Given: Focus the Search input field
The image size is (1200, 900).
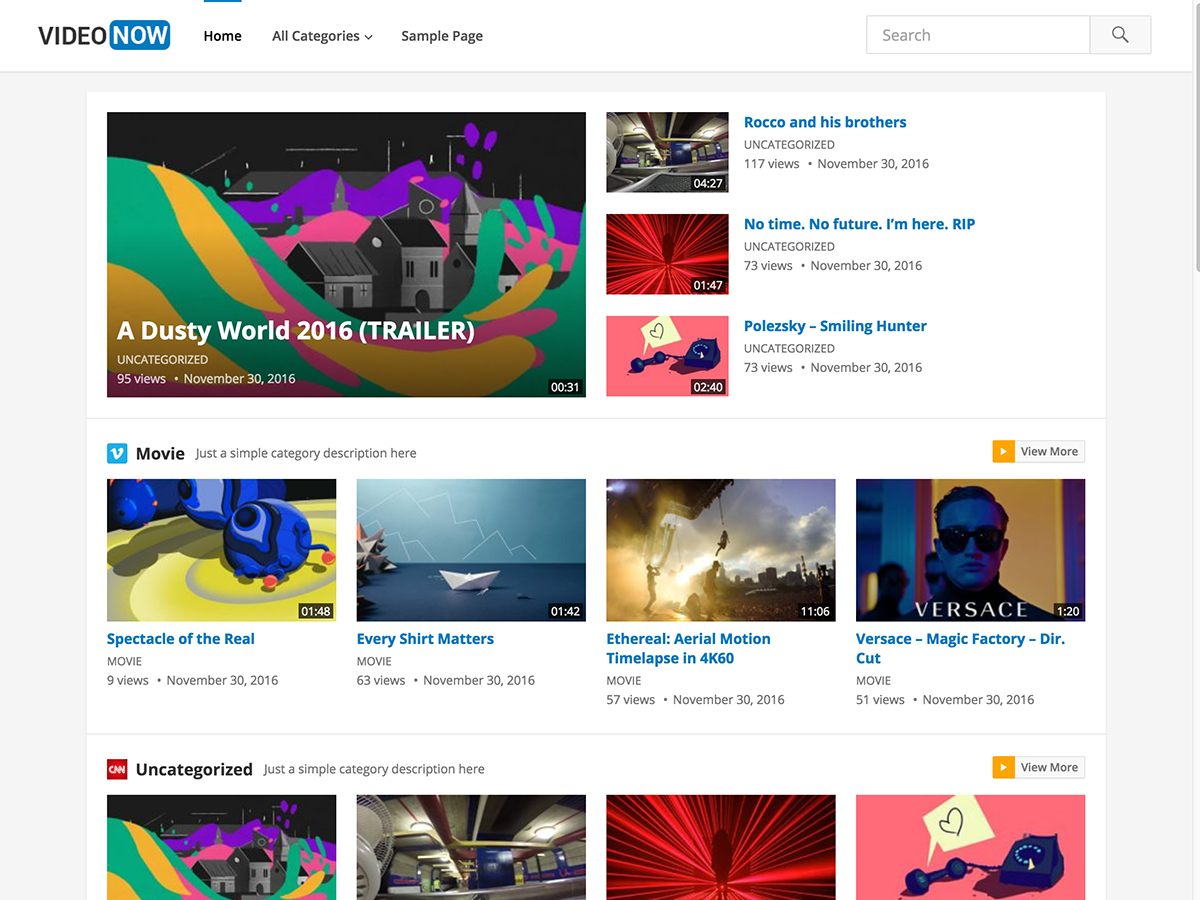Looking at the screenshot, I should pos(977,35).
